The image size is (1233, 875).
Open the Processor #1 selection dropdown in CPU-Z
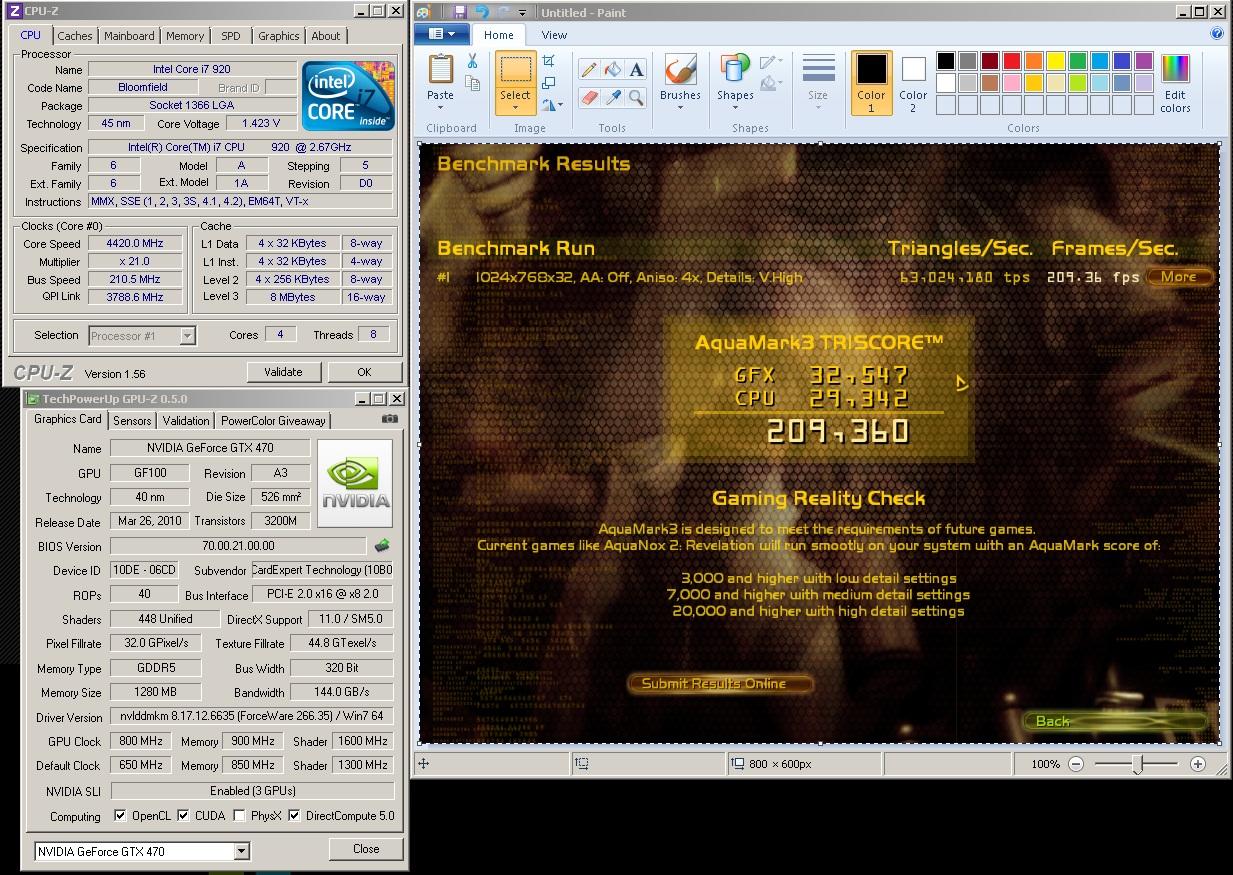187,336
